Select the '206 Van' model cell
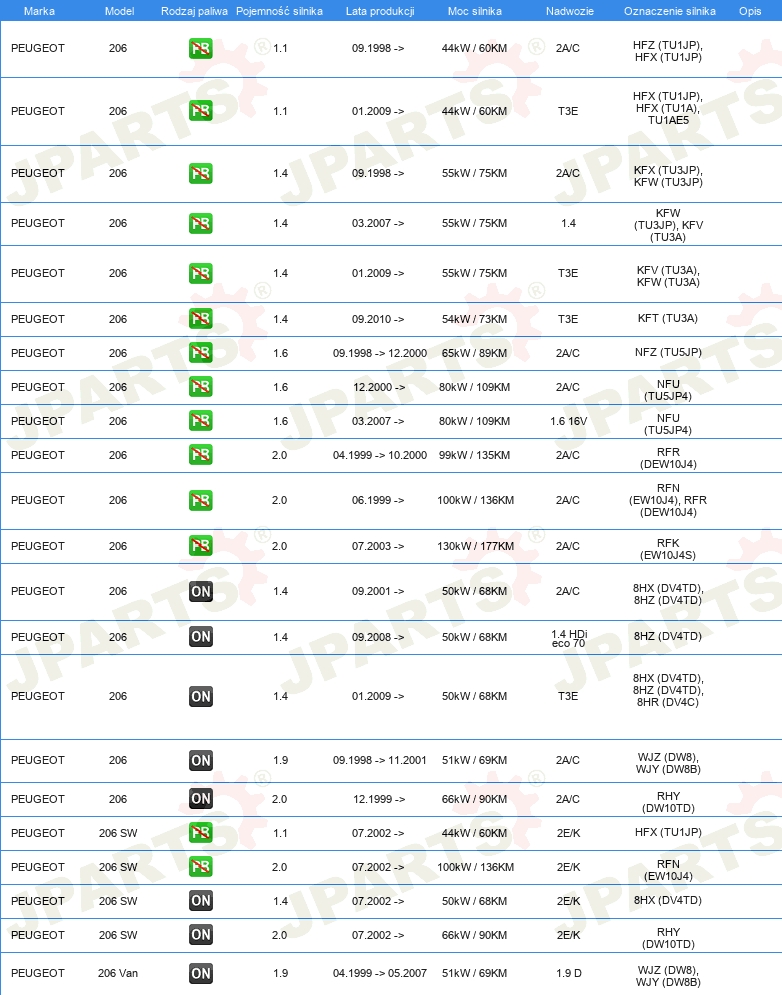This screenshot has width=782, height=995. pyautogui.click(x=118, y=973)
